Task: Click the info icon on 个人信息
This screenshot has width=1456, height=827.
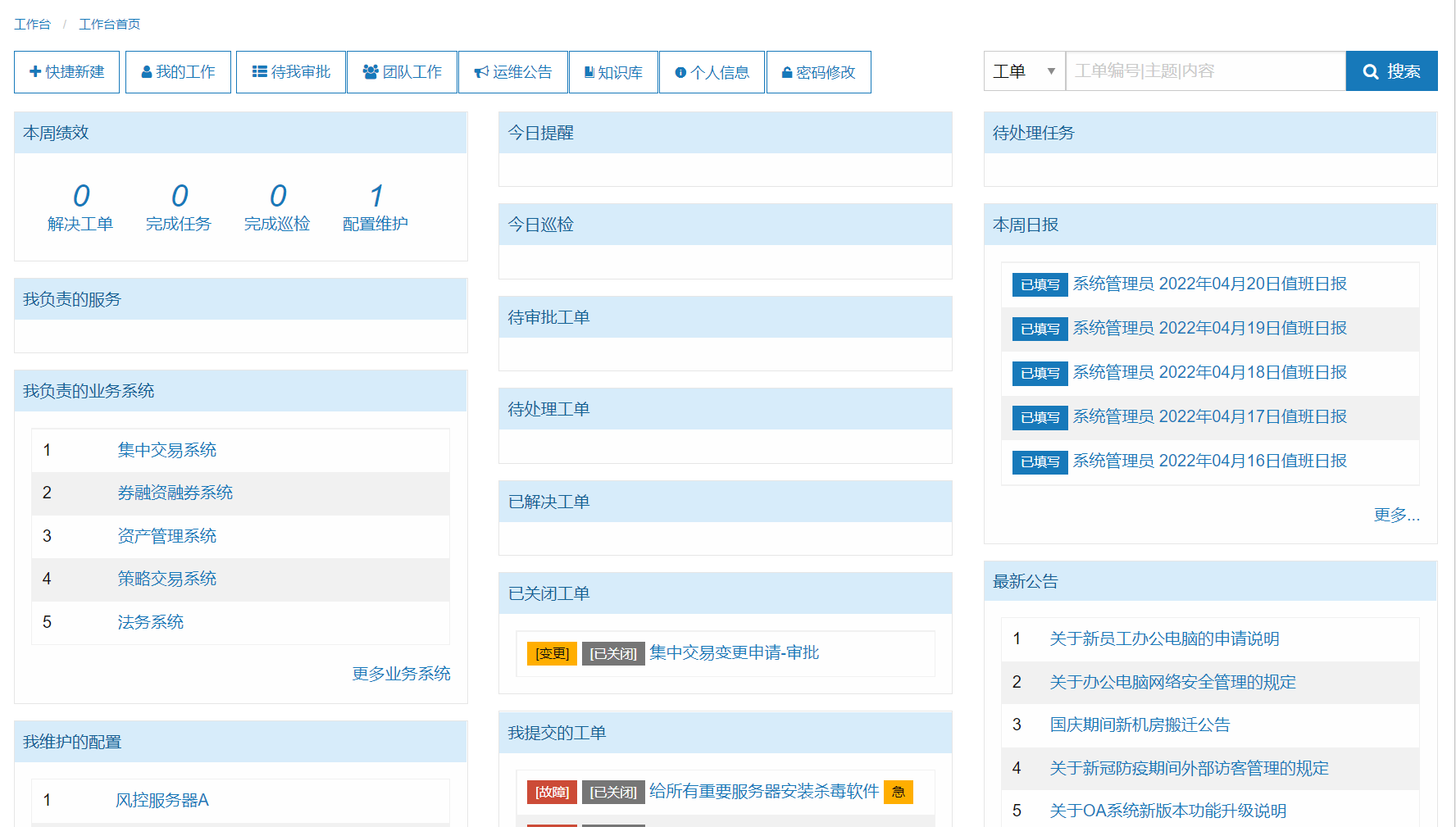Action: 680,72
